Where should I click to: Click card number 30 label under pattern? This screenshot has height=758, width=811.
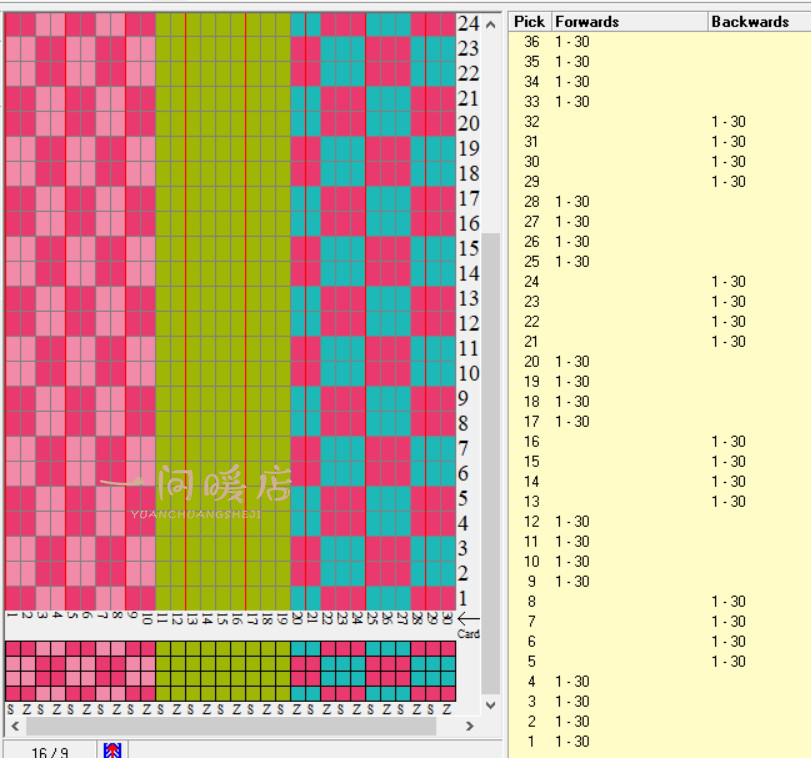[448, 618]
